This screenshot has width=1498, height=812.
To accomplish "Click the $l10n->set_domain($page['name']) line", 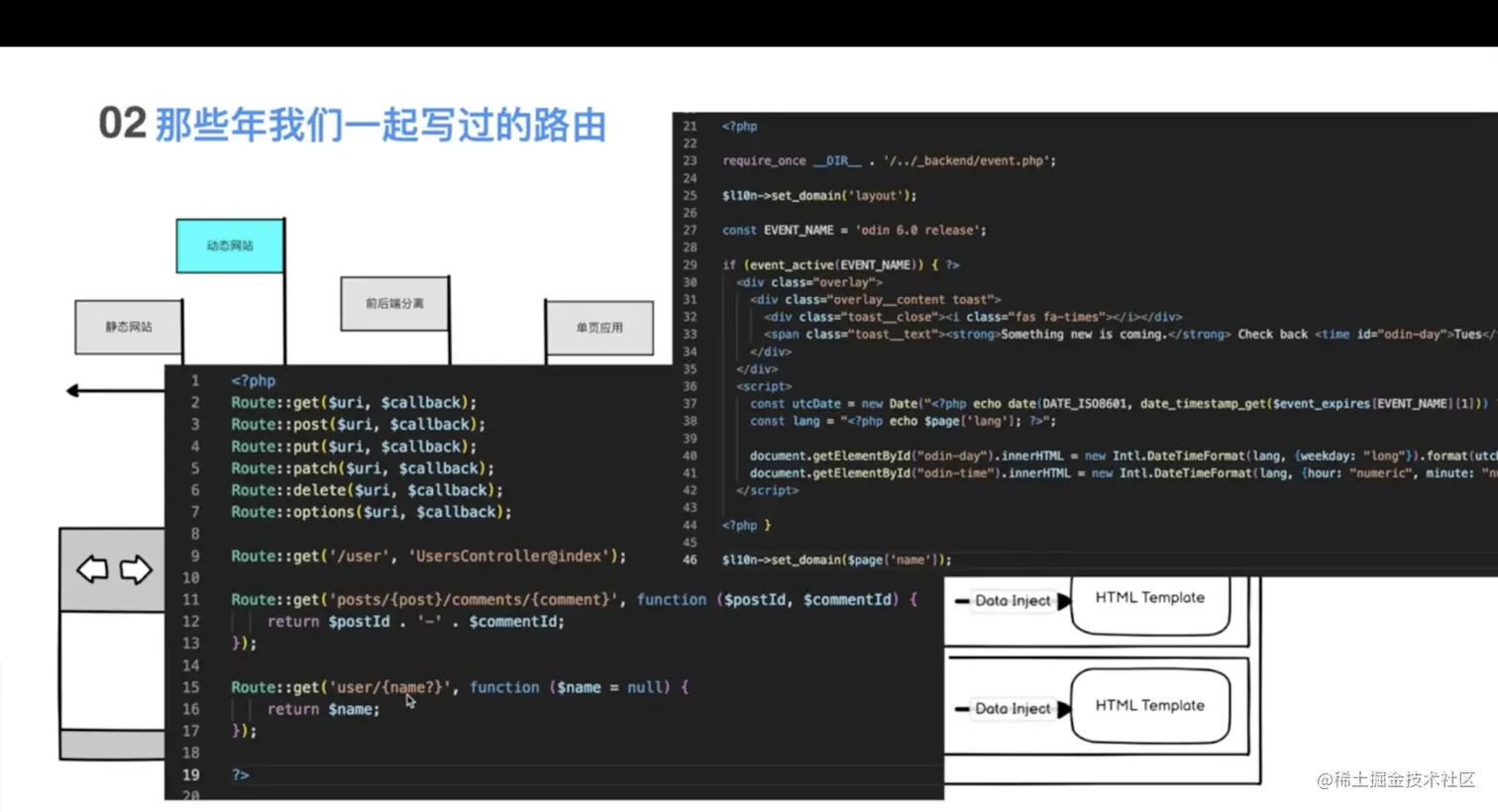I will [x=836, y=559].
